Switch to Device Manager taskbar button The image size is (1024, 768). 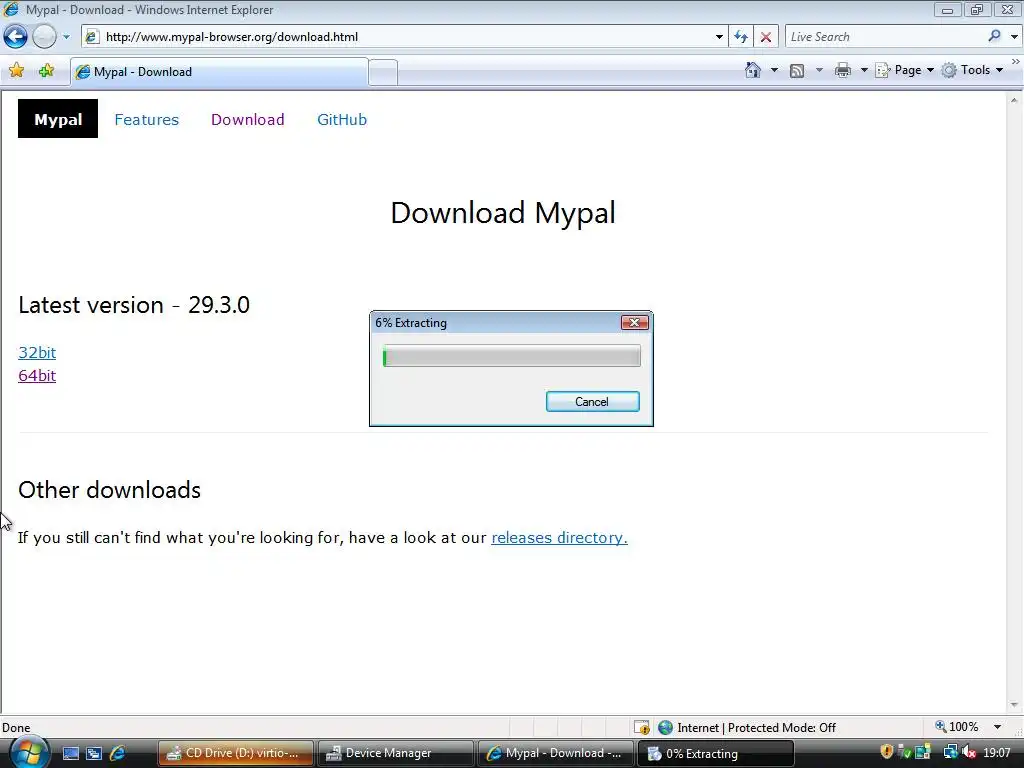(x=396, y=753)
